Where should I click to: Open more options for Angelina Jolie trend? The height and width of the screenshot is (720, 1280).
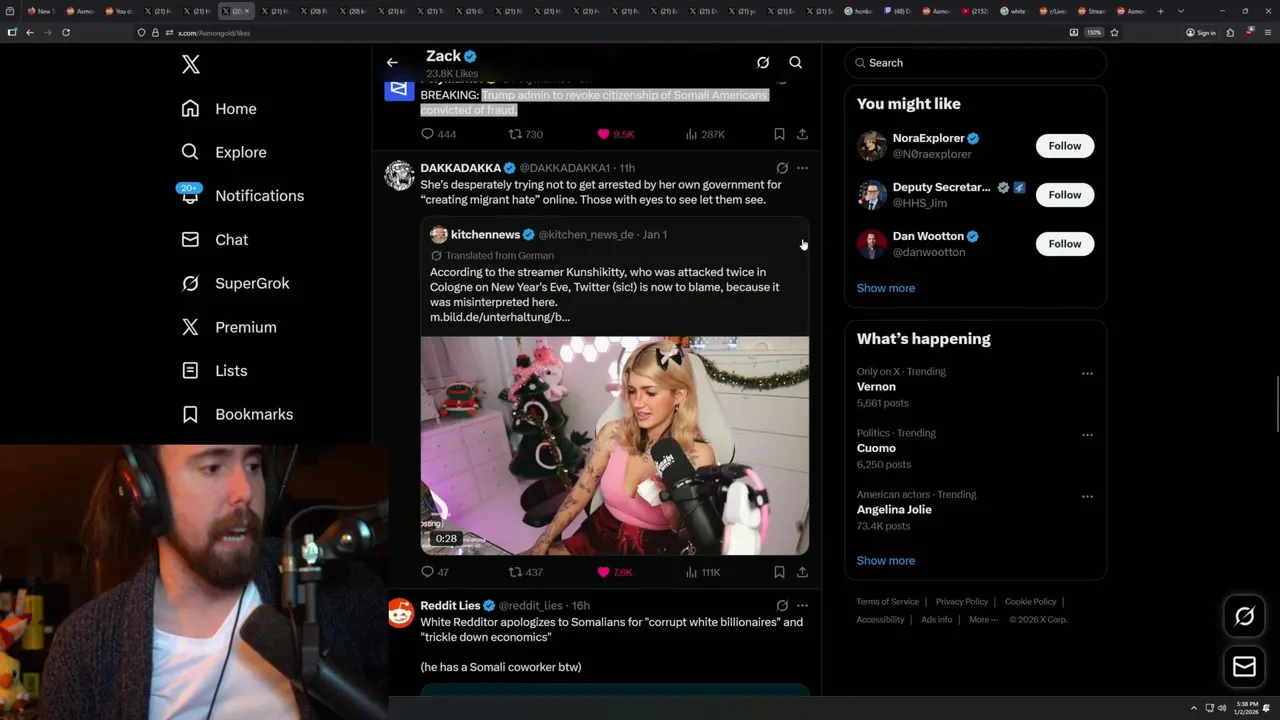click(1087, 496)
